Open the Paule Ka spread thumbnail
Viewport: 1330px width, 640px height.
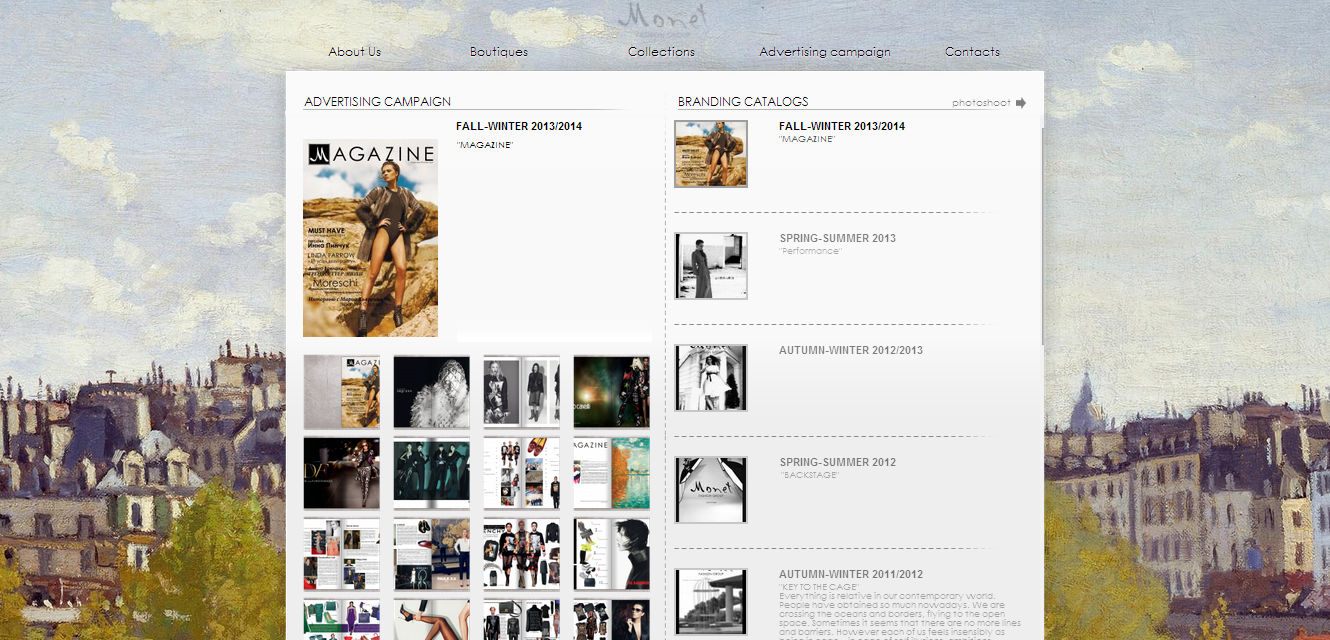pyautogui.click(x=432, y=554)
